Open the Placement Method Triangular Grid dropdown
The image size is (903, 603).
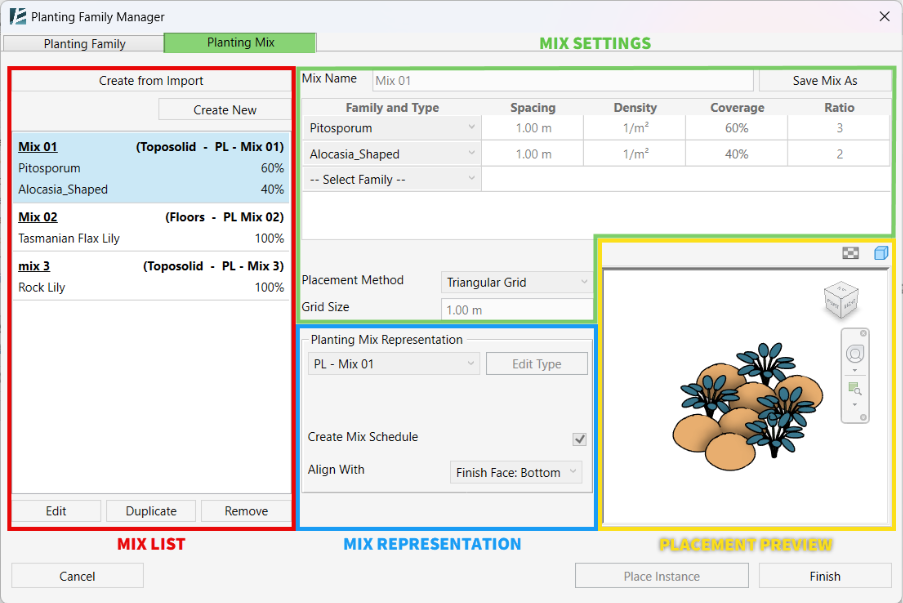pos(584,283)
